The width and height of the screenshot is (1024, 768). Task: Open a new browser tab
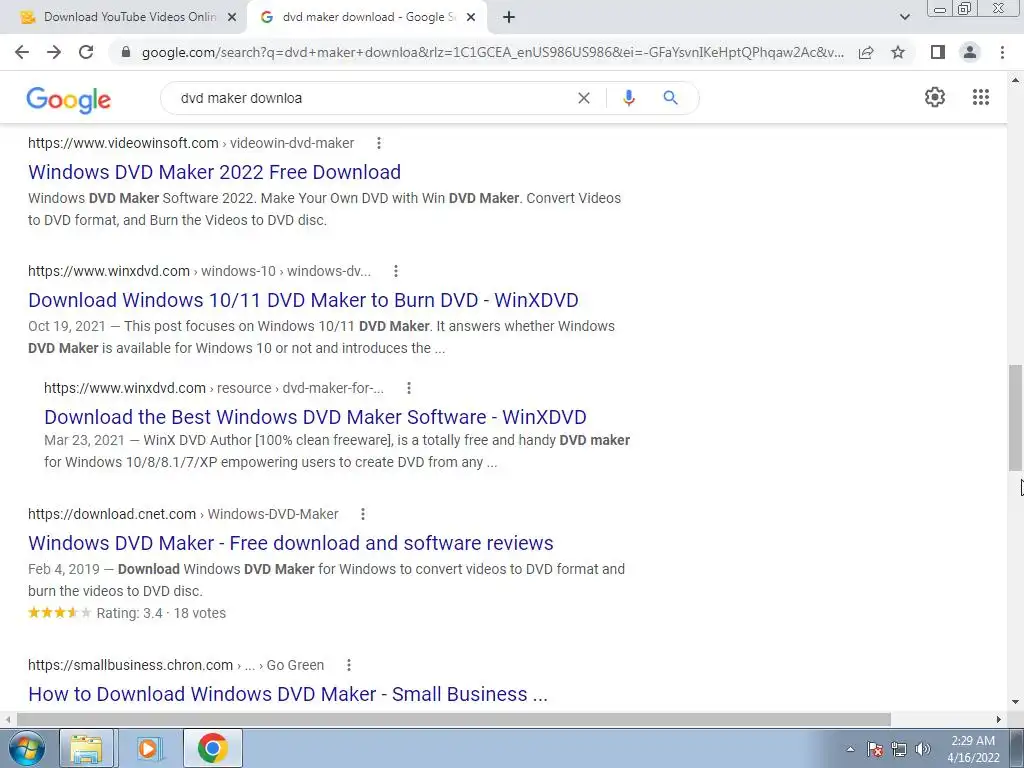point(509,17)
